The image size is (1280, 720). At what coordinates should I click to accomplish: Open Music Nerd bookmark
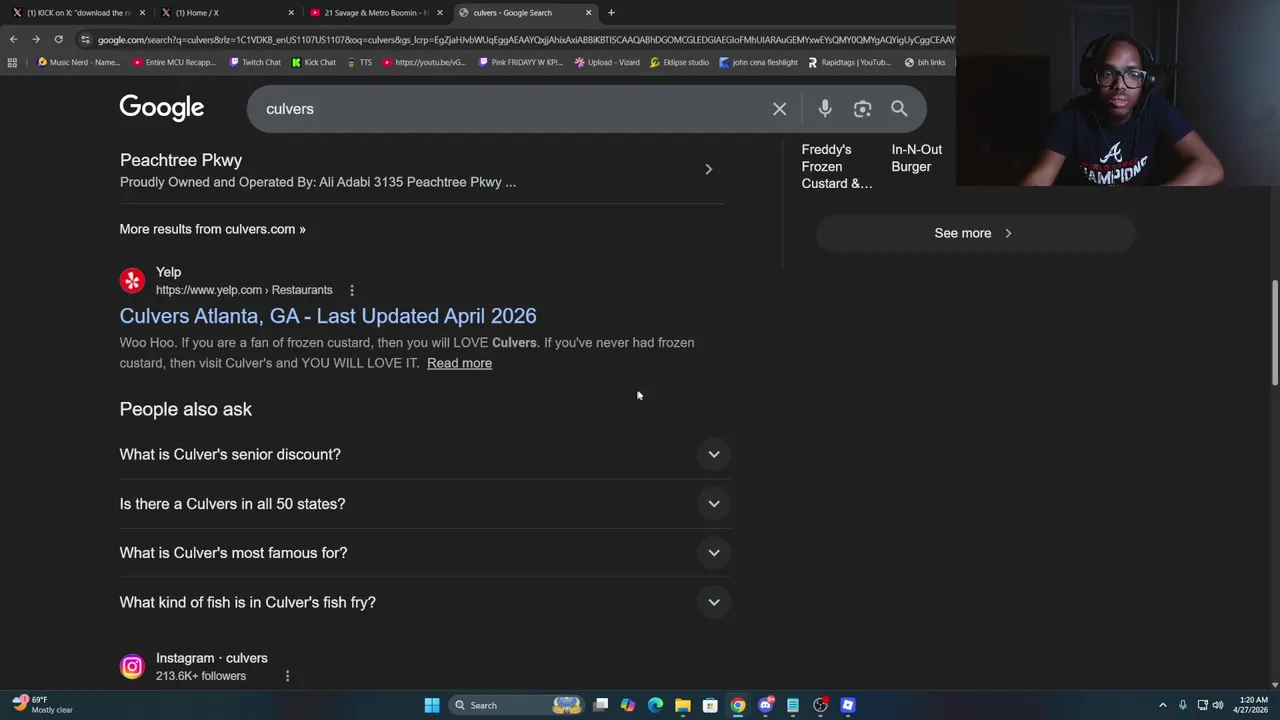[78, 62]
